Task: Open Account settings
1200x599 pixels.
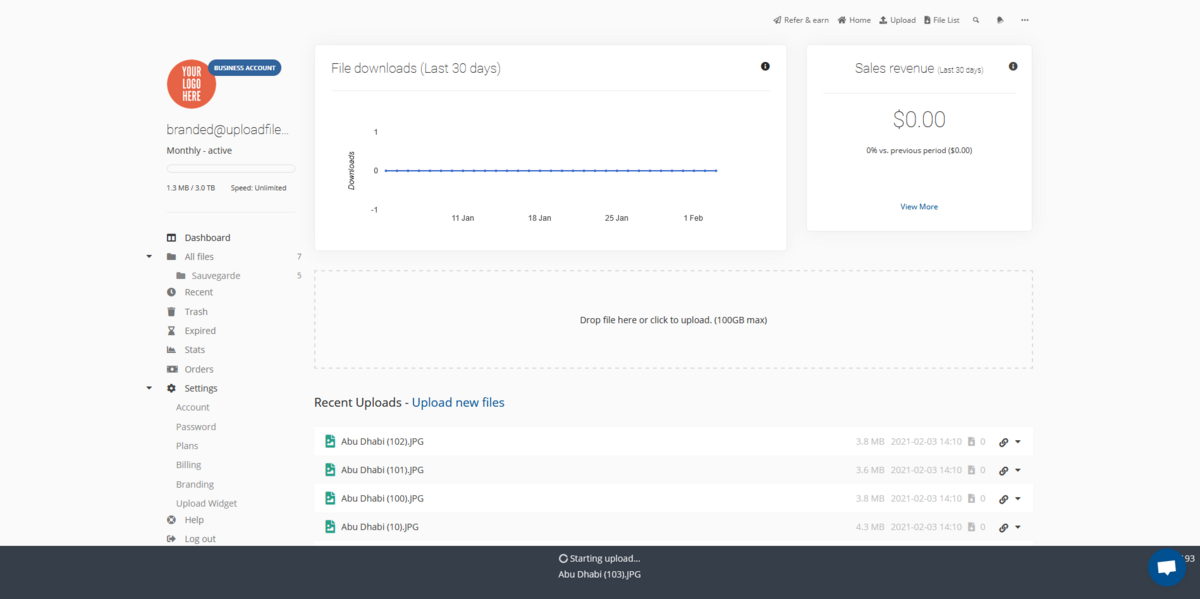Action: click(193, 407)
